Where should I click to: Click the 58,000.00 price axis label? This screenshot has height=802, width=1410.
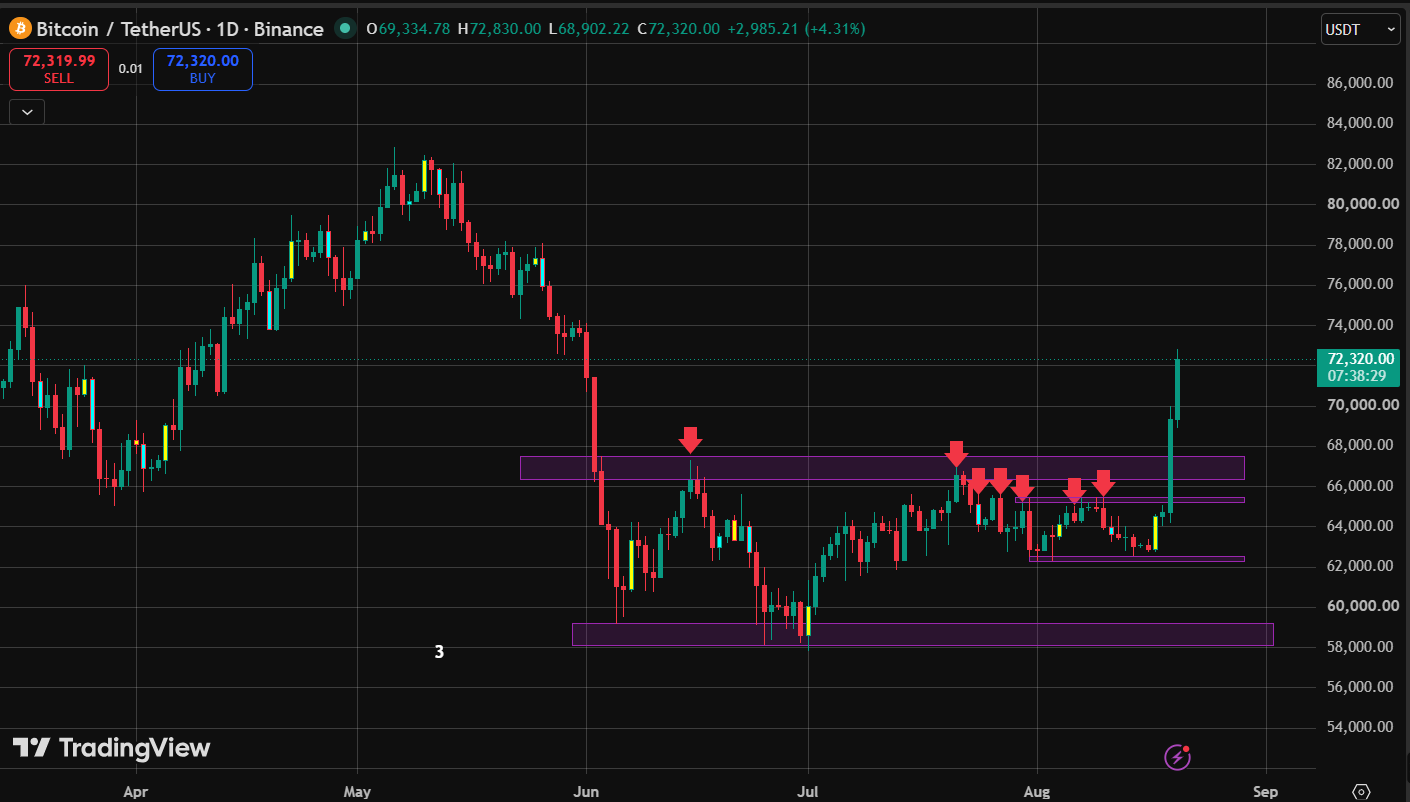click(1360, 647)
